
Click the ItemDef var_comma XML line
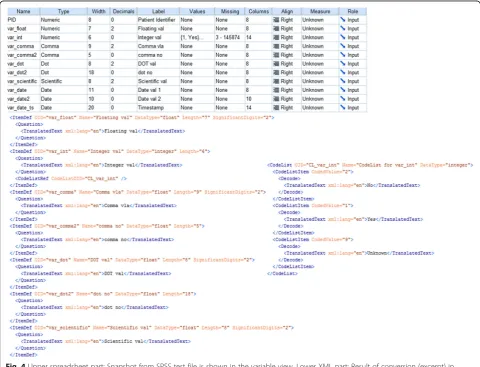click(x=138, y=192)
